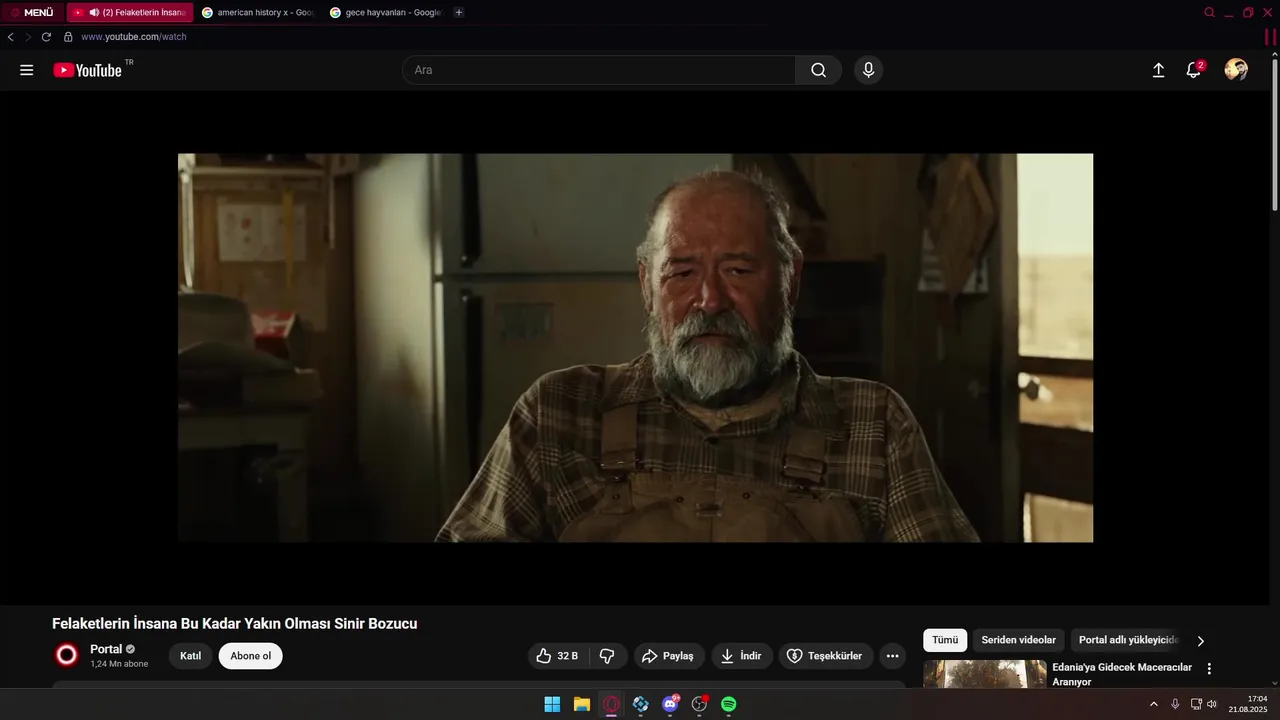
Task: Switch to american history x tab
Action: (x=257, y=12)
